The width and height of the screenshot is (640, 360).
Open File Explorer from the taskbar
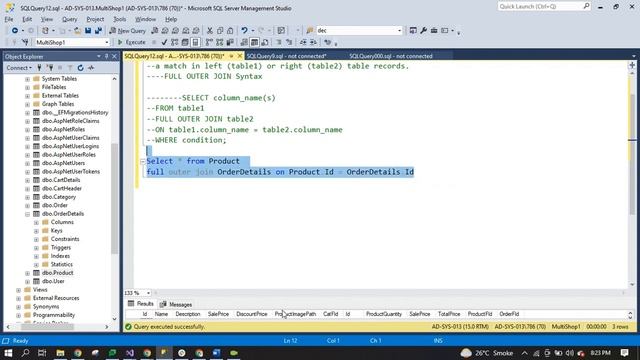pos(60,353)
